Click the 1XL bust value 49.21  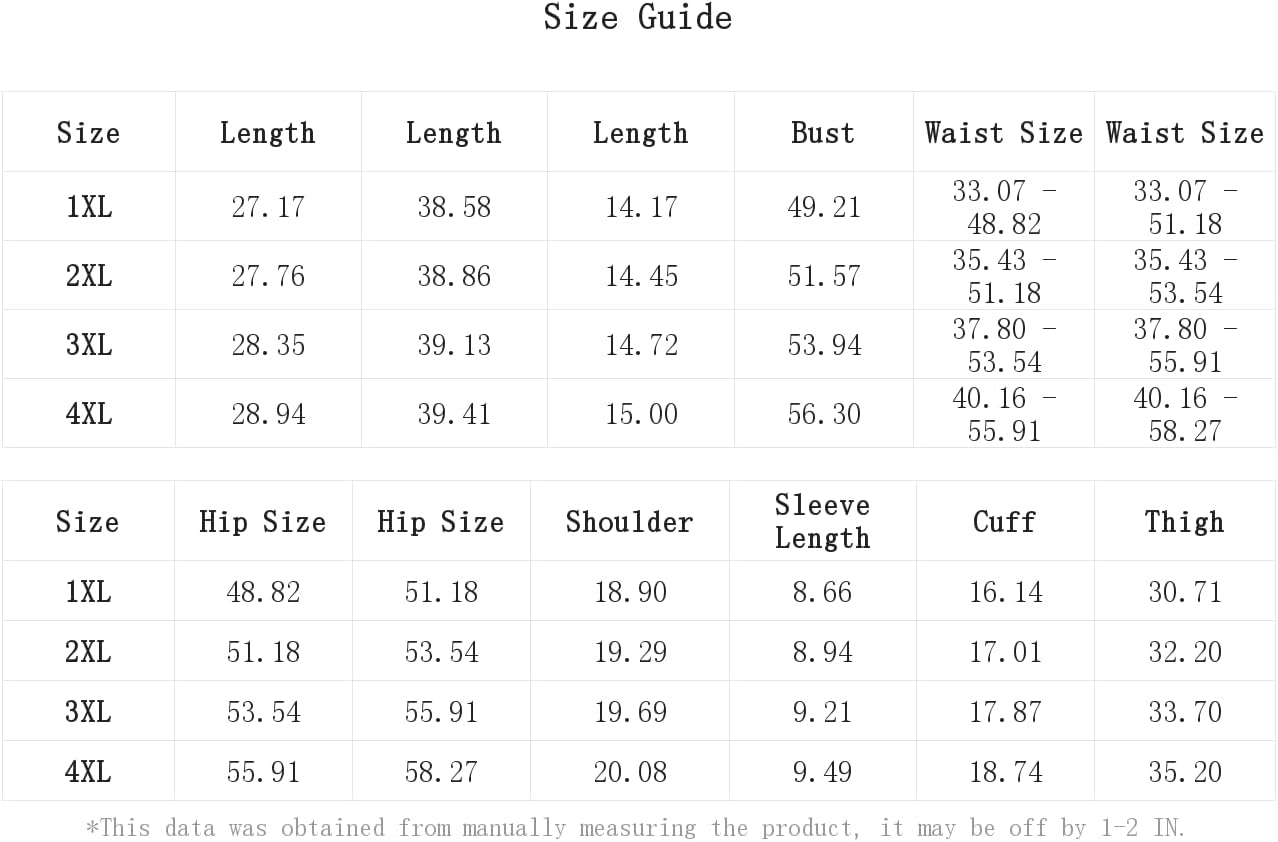click(824, 207)
